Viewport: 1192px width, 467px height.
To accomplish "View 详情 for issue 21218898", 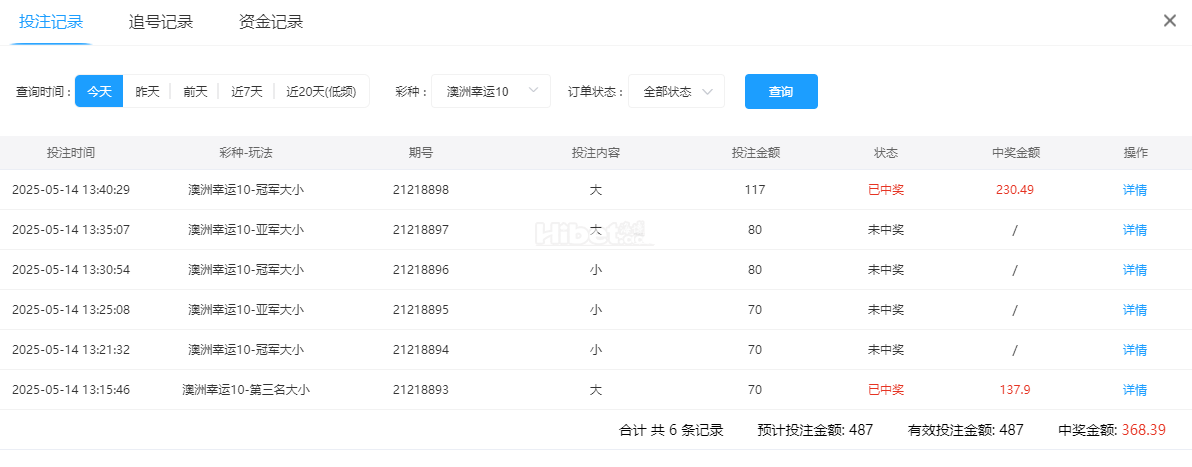I will 1134,190.
